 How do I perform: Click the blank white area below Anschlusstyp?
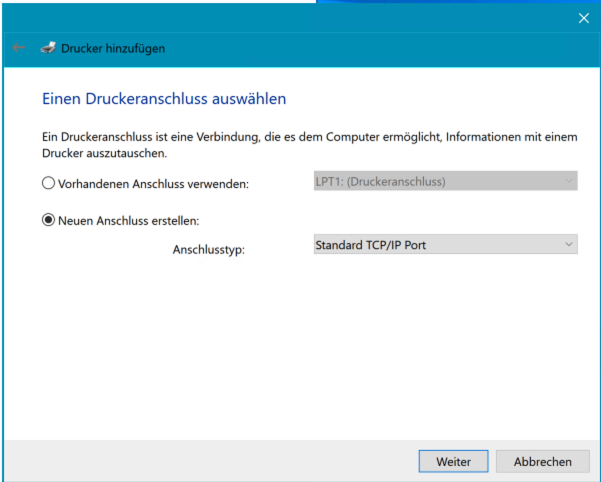point(300,350)
